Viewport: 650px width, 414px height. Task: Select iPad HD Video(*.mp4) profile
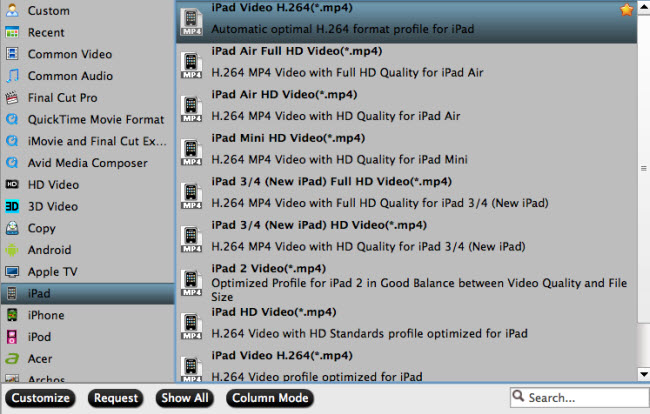click(x=407, y=326)
